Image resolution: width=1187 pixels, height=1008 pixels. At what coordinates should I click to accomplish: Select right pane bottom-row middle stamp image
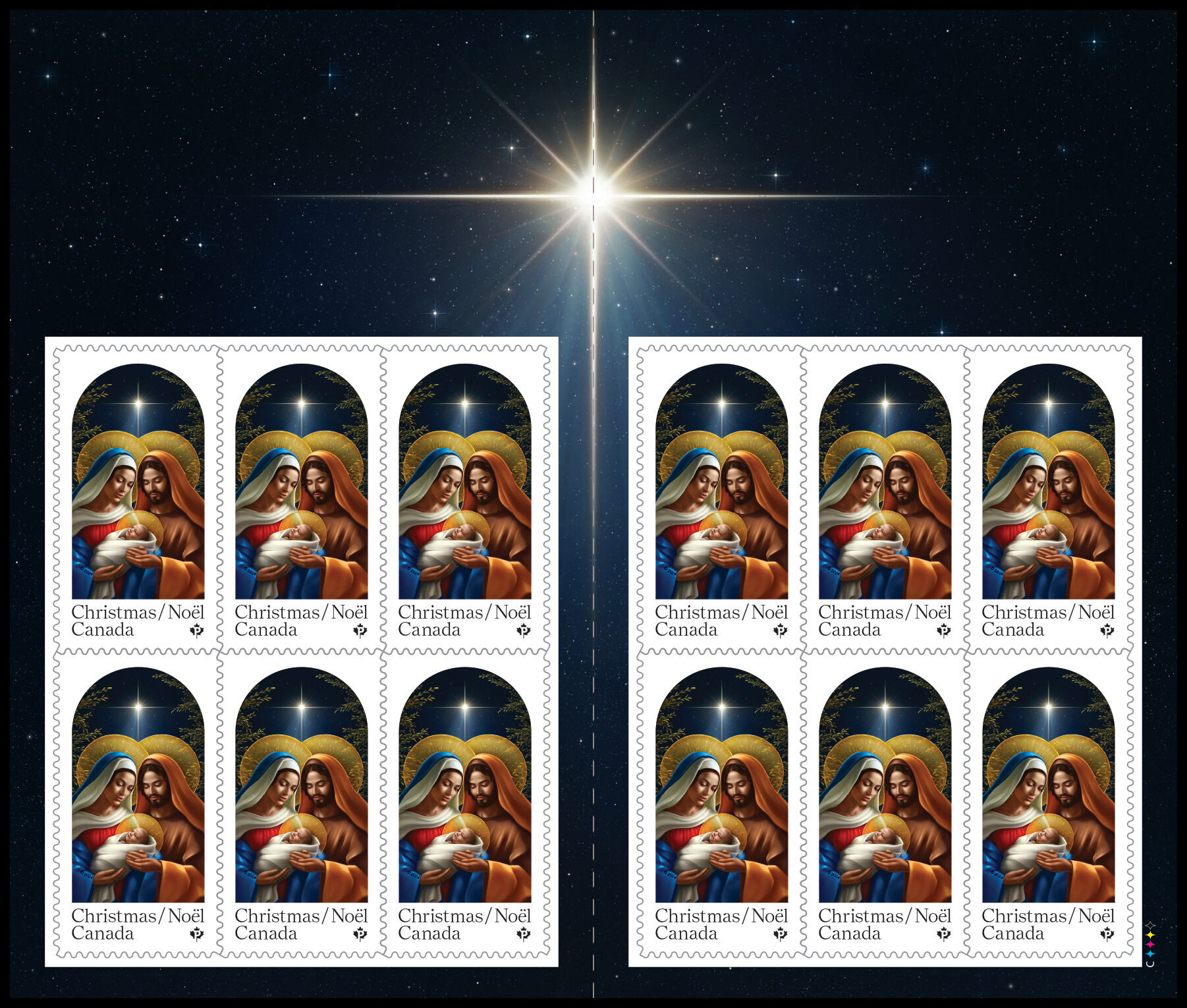(x=885, y=785)
